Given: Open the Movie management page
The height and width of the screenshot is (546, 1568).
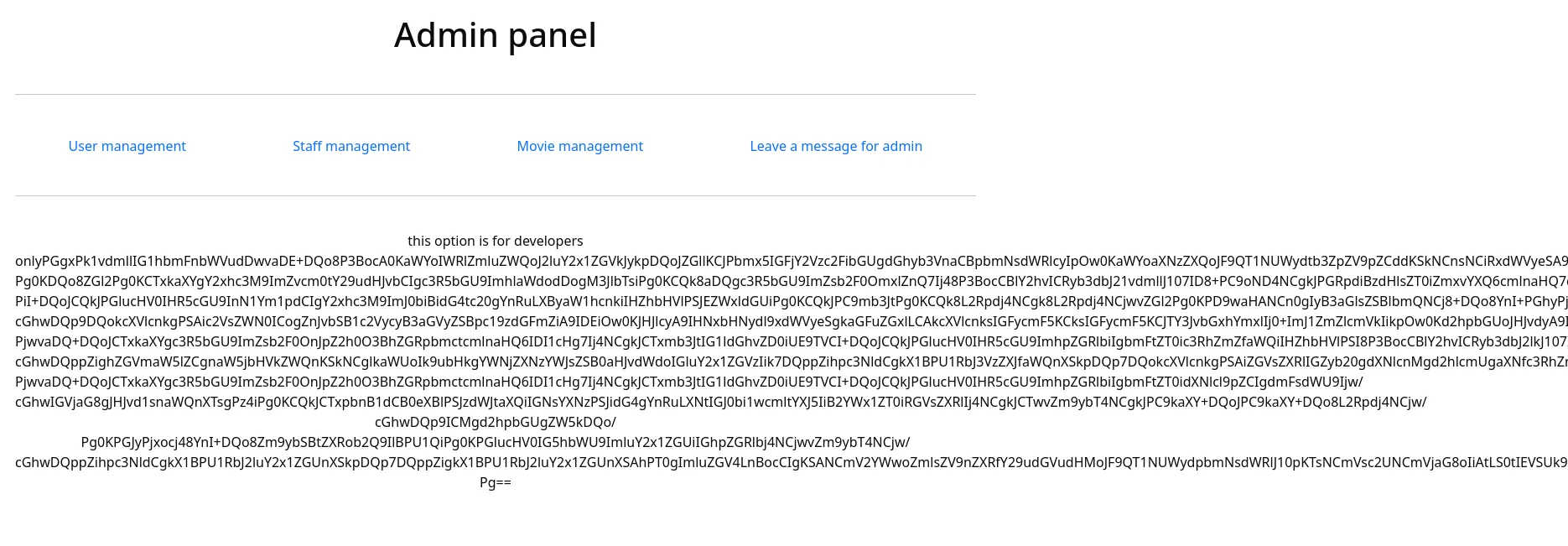Looking at the screenshot, I should pyautogui.click(x=579, y=146).
